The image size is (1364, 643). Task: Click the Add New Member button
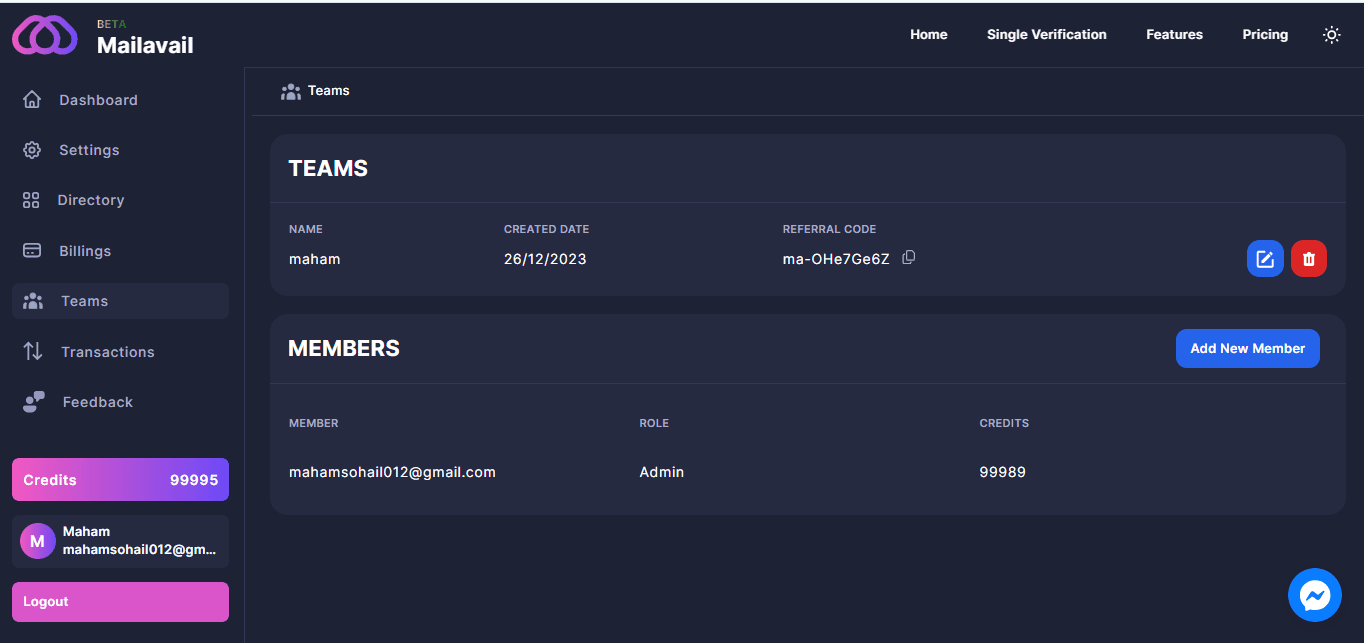pos(1247,349)
